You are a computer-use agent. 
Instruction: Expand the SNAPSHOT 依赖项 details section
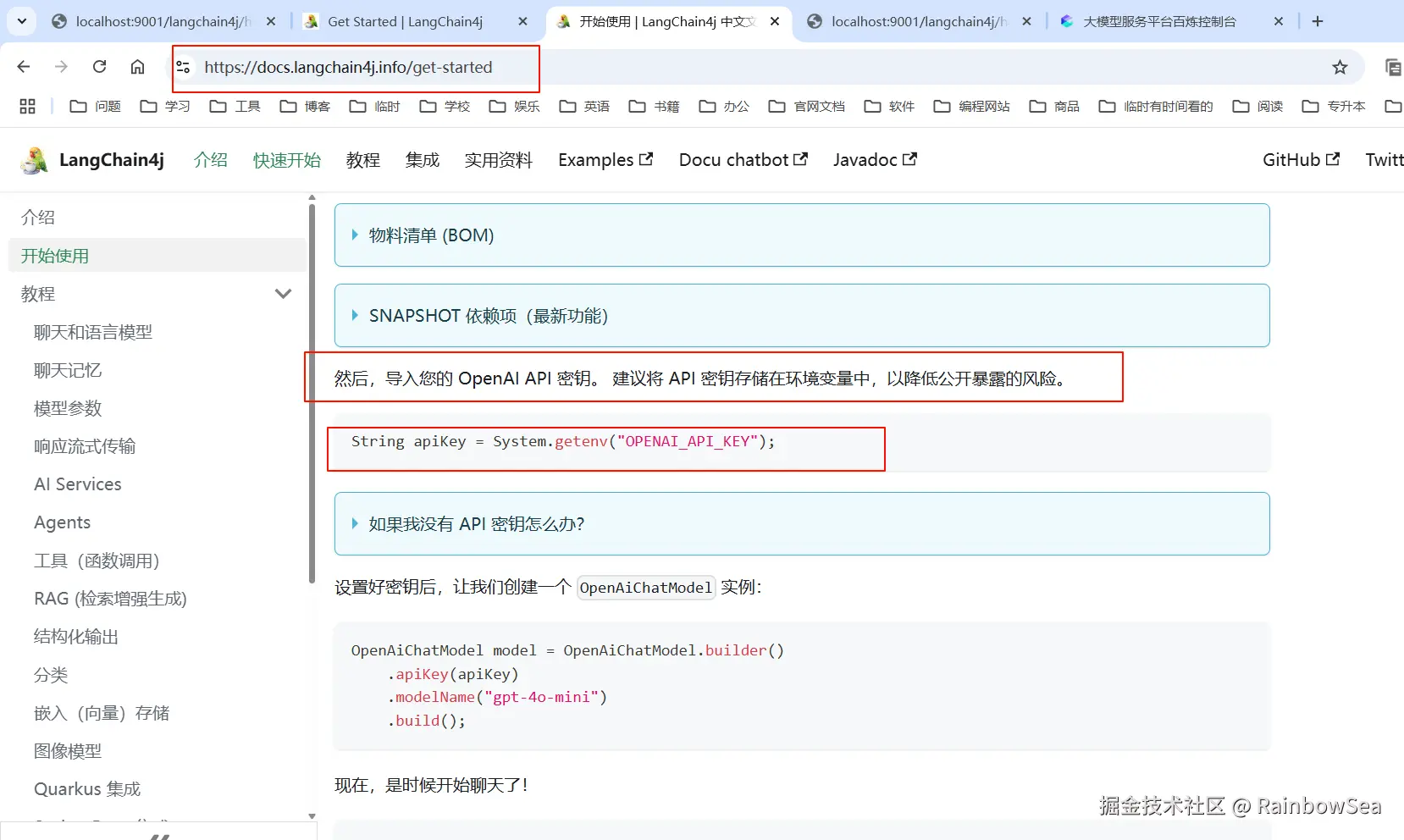[x=802, y=316]
